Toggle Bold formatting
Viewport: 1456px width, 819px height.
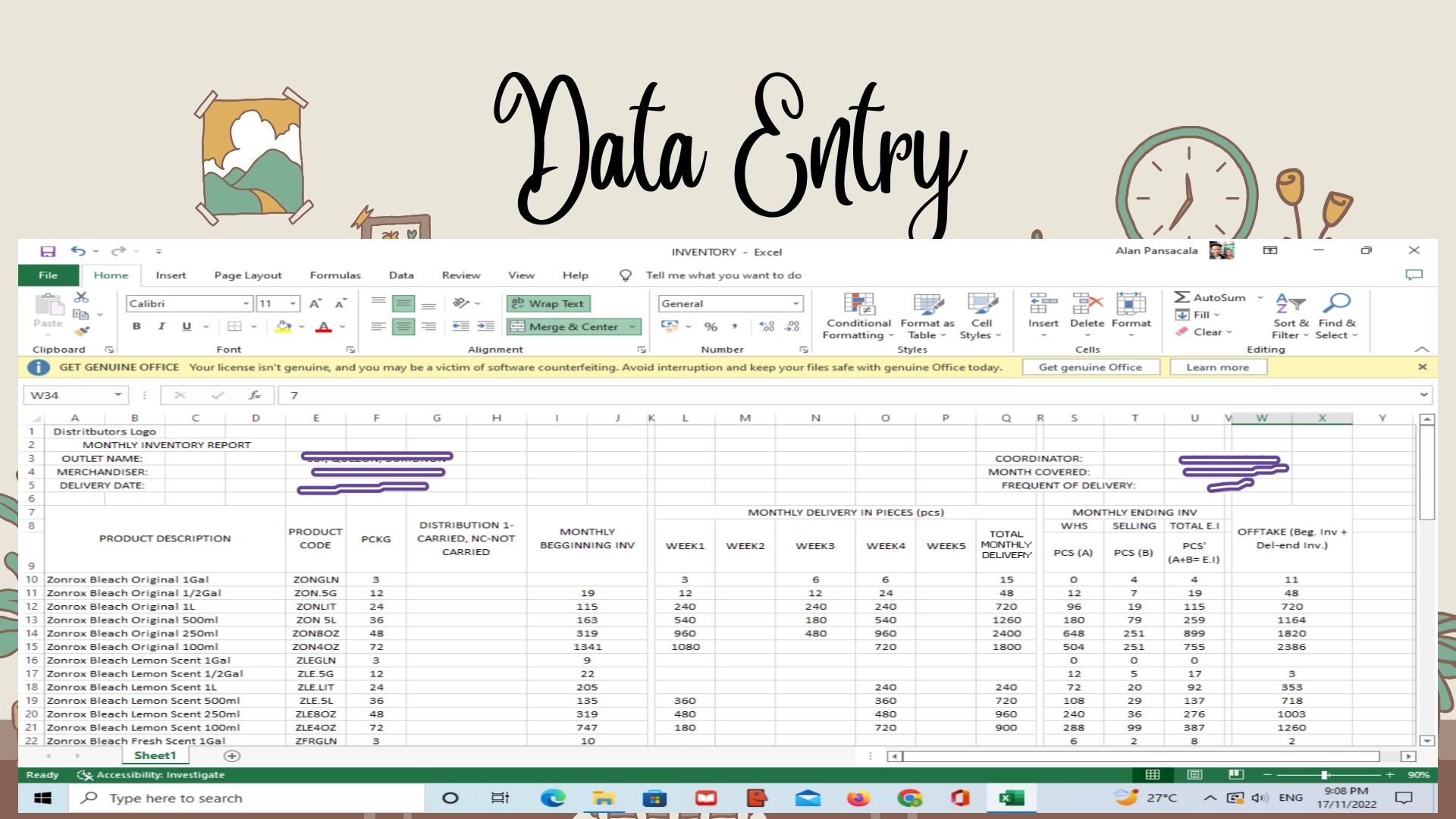136,327
